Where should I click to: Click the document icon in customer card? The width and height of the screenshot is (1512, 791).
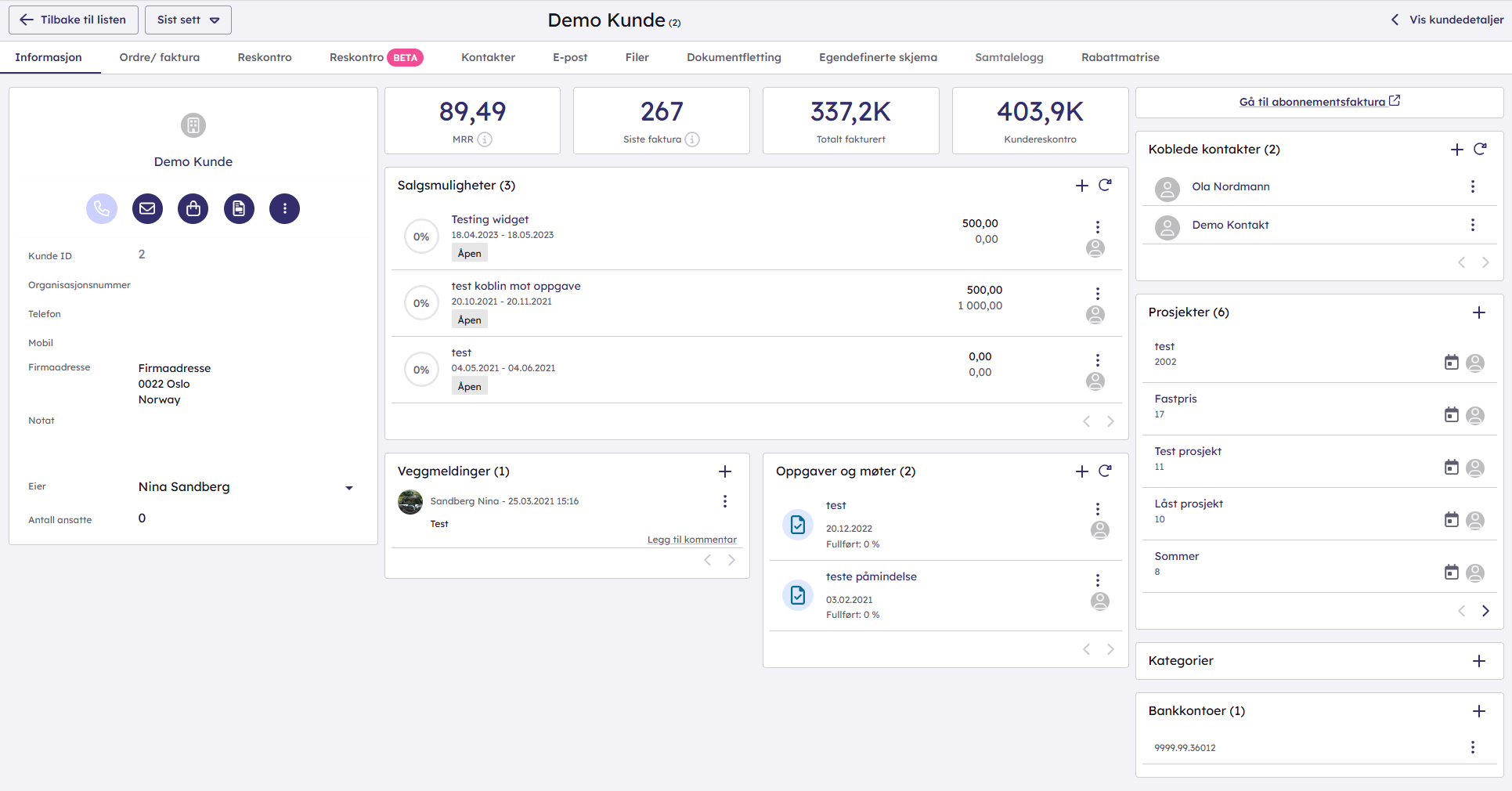point(239,209)
